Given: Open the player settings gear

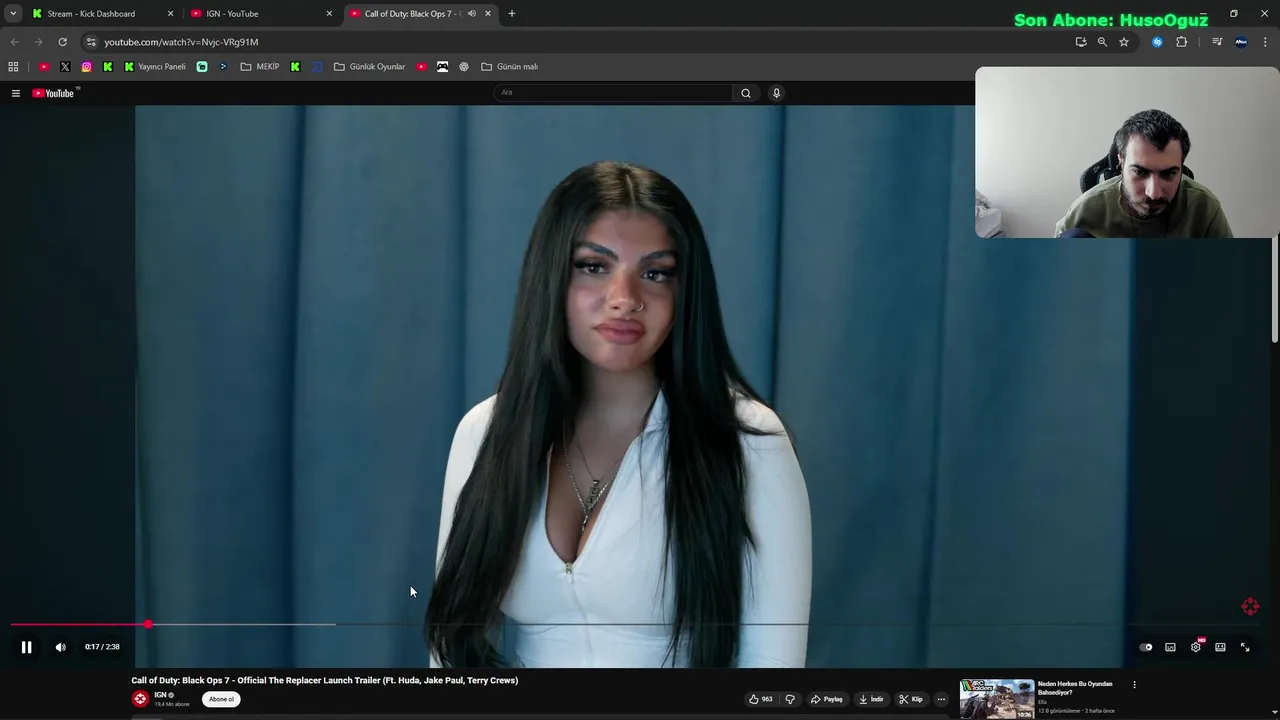Looking at the screenshot, I should 1195,647.
